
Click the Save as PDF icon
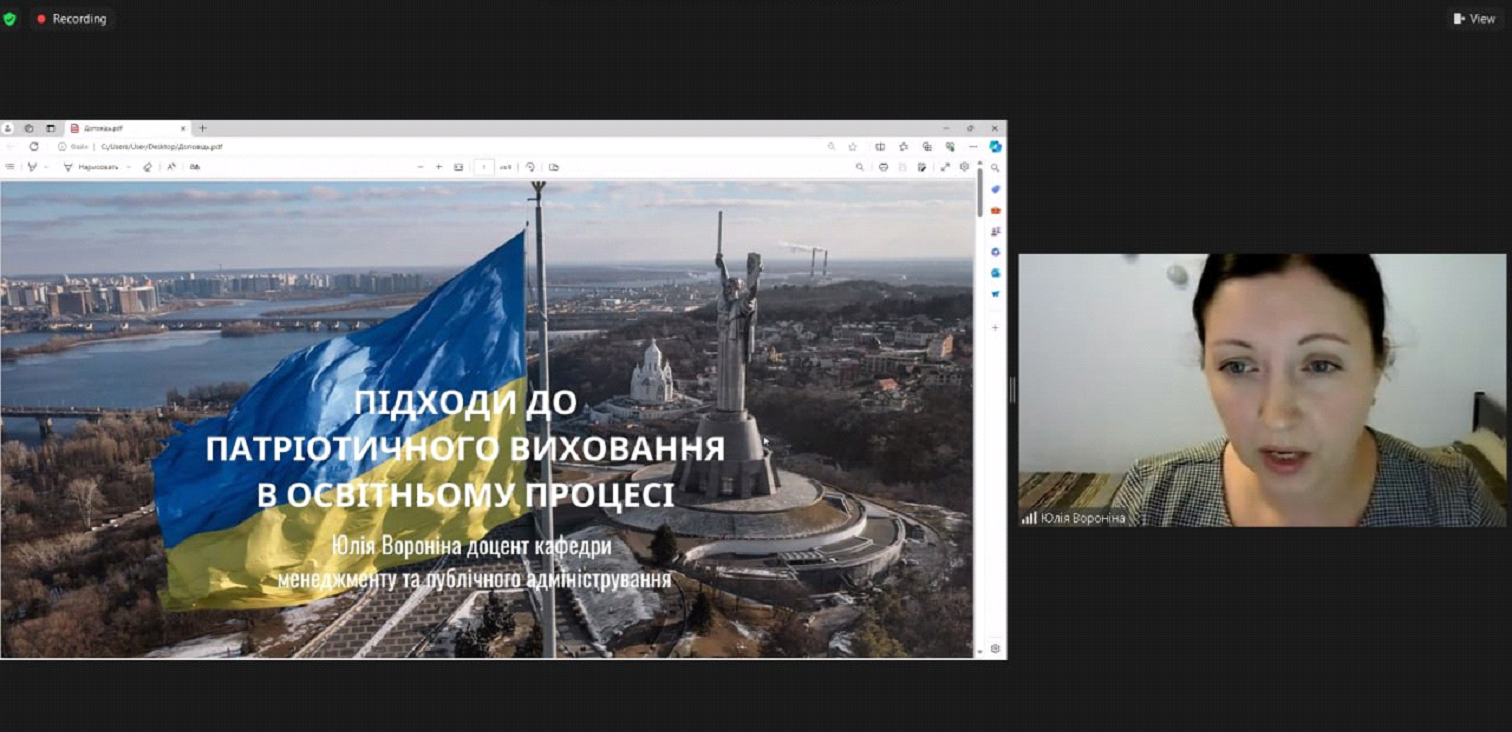(x=921, y=167)
